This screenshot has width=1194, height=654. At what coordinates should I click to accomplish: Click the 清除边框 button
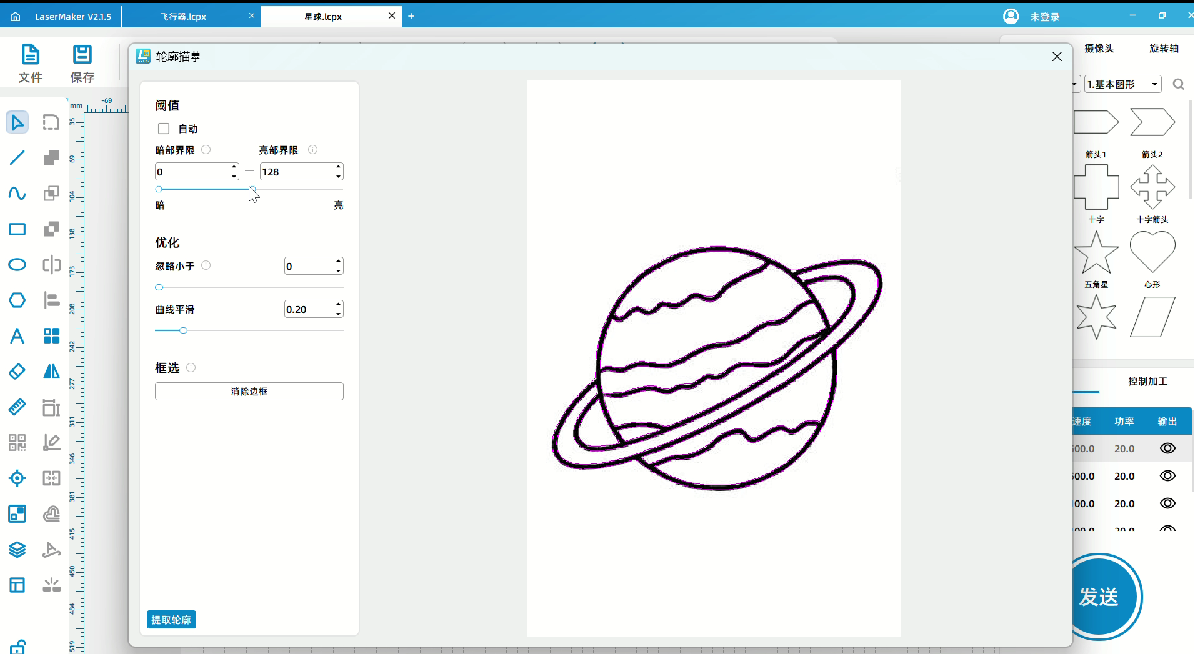(249, 391)
